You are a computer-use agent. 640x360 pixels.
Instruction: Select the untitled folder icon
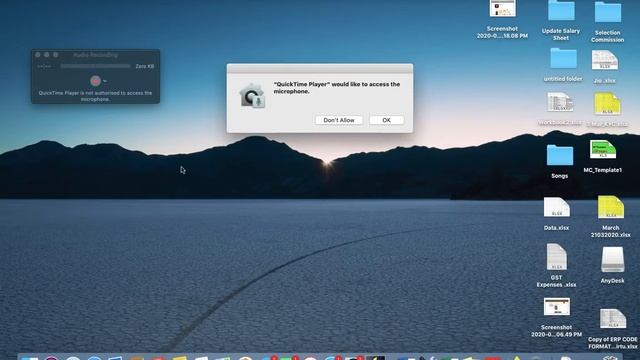click(563, 58)
